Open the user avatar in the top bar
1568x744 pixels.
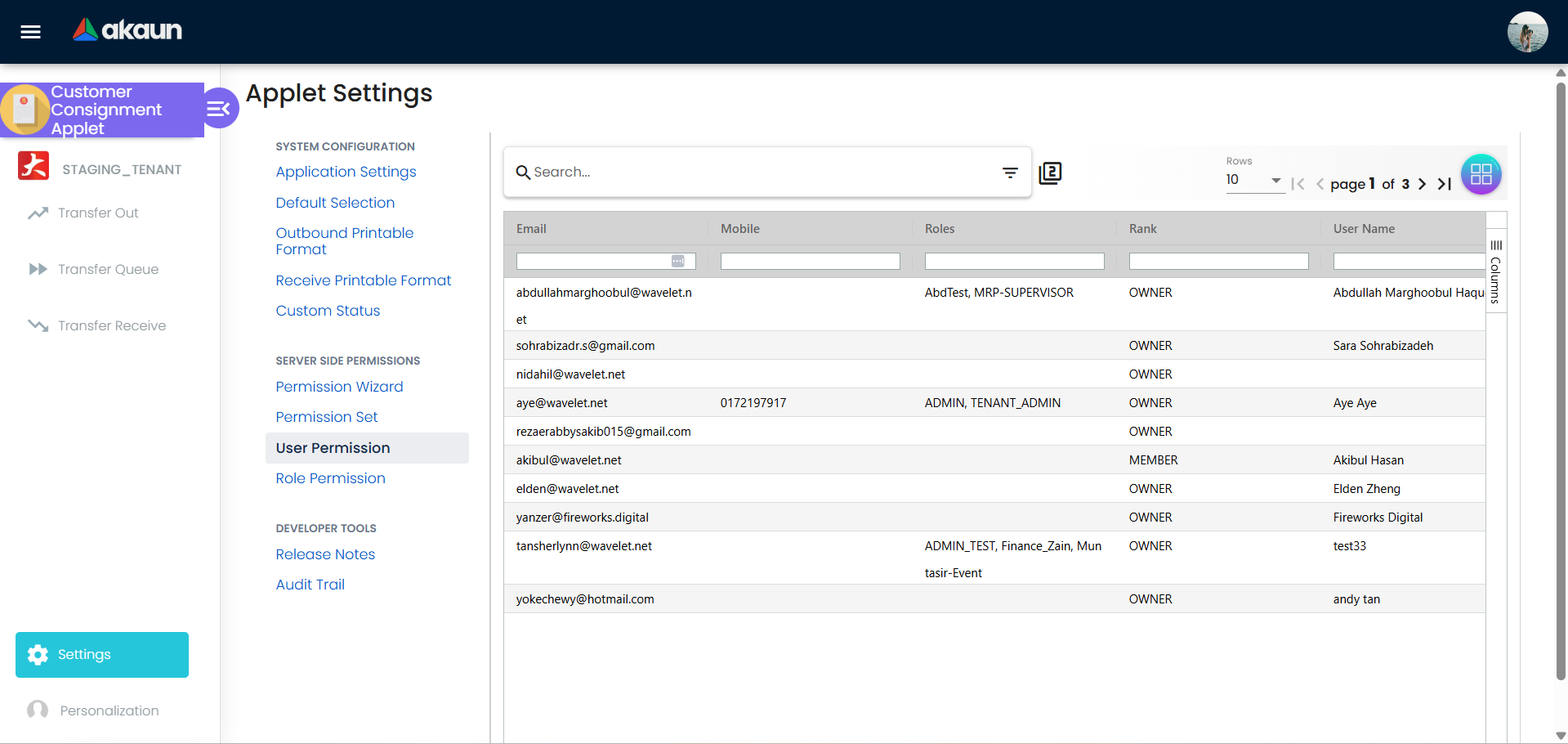pyautogui.click(x=1526, y=31)
